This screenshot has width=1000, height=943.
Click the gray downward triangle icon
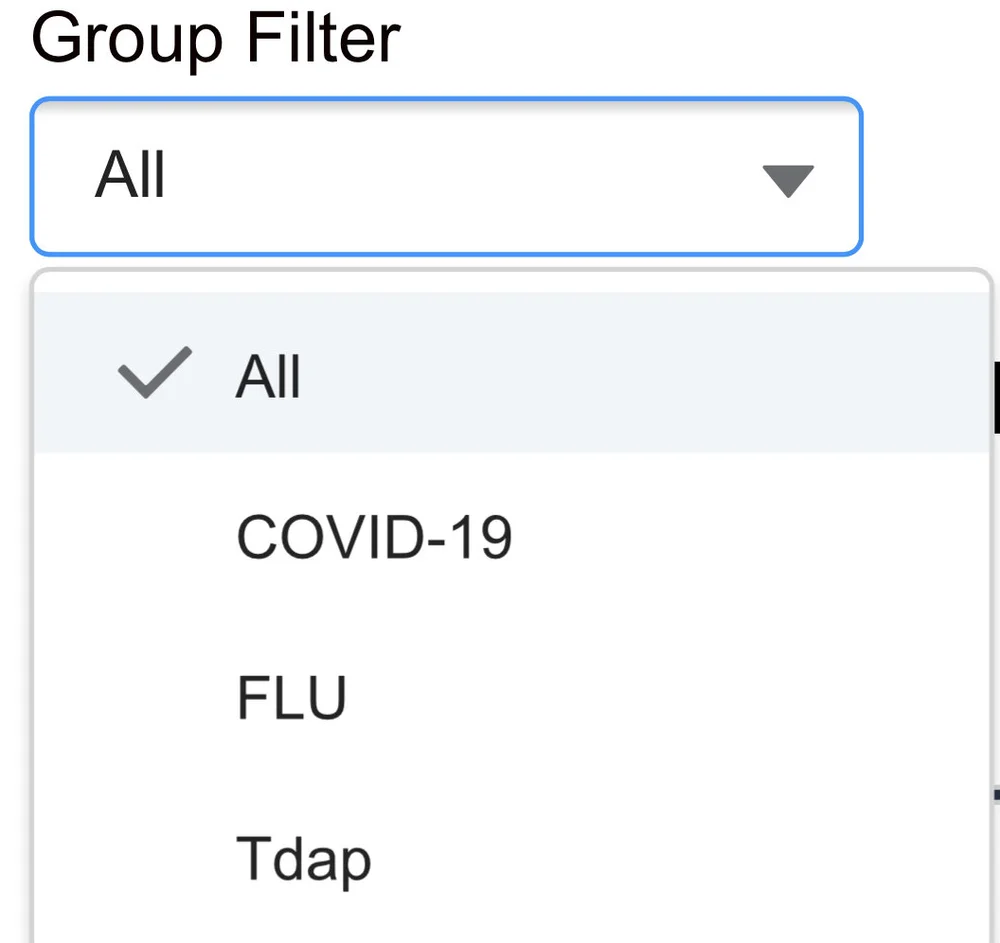(x=788, y=181)
